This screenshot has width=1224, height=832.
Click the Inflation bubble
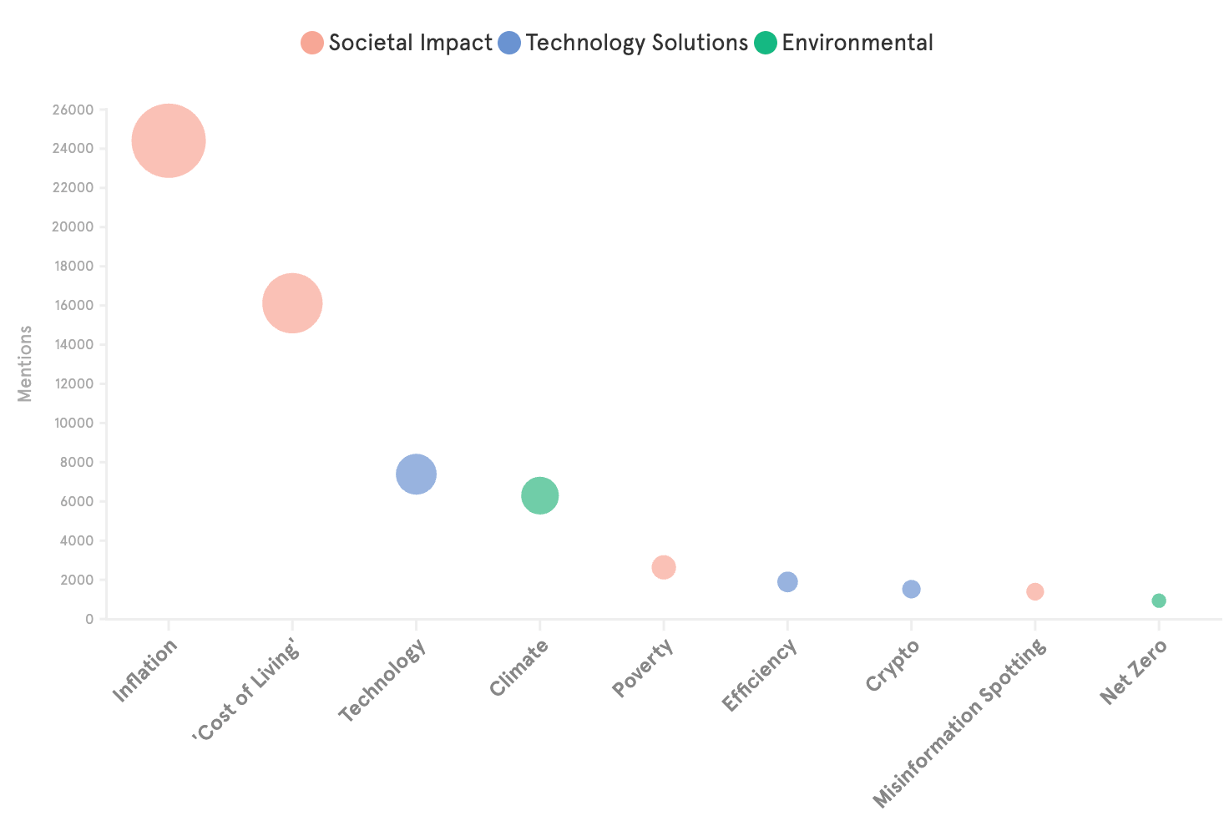[169, 141]
